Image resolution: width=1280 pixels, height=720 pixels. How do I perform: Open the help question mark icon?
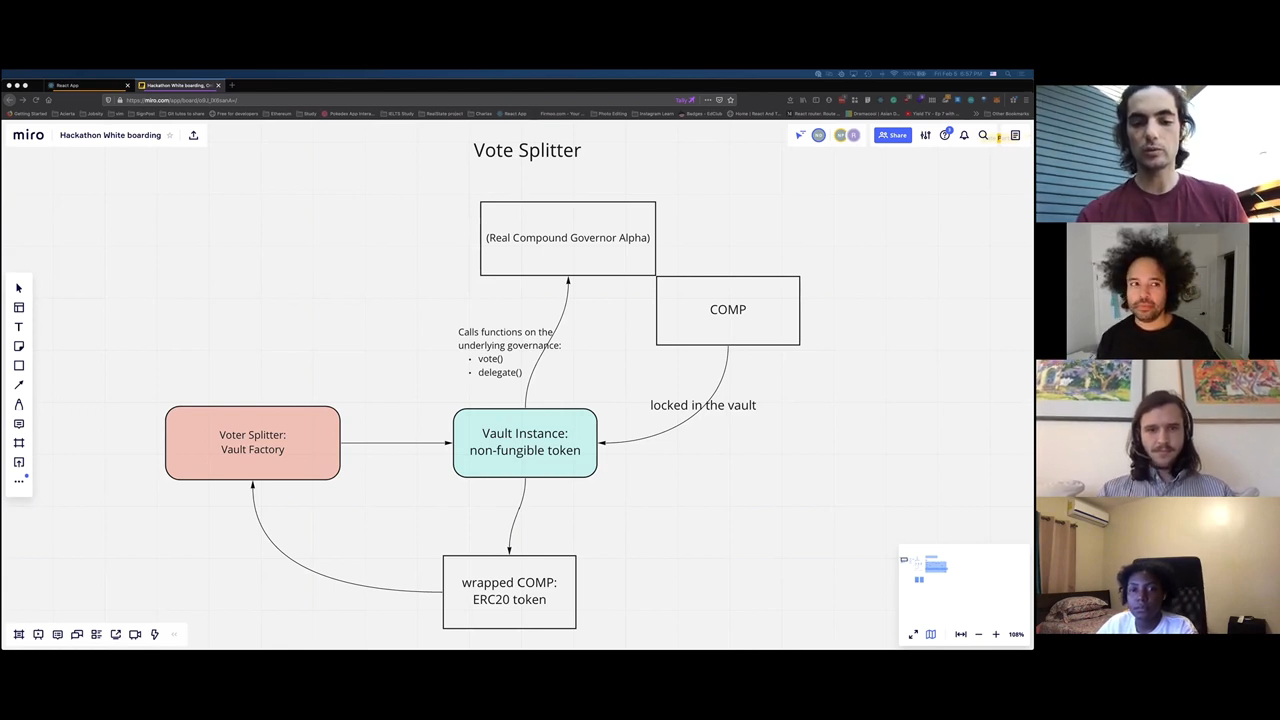[945, 135]
